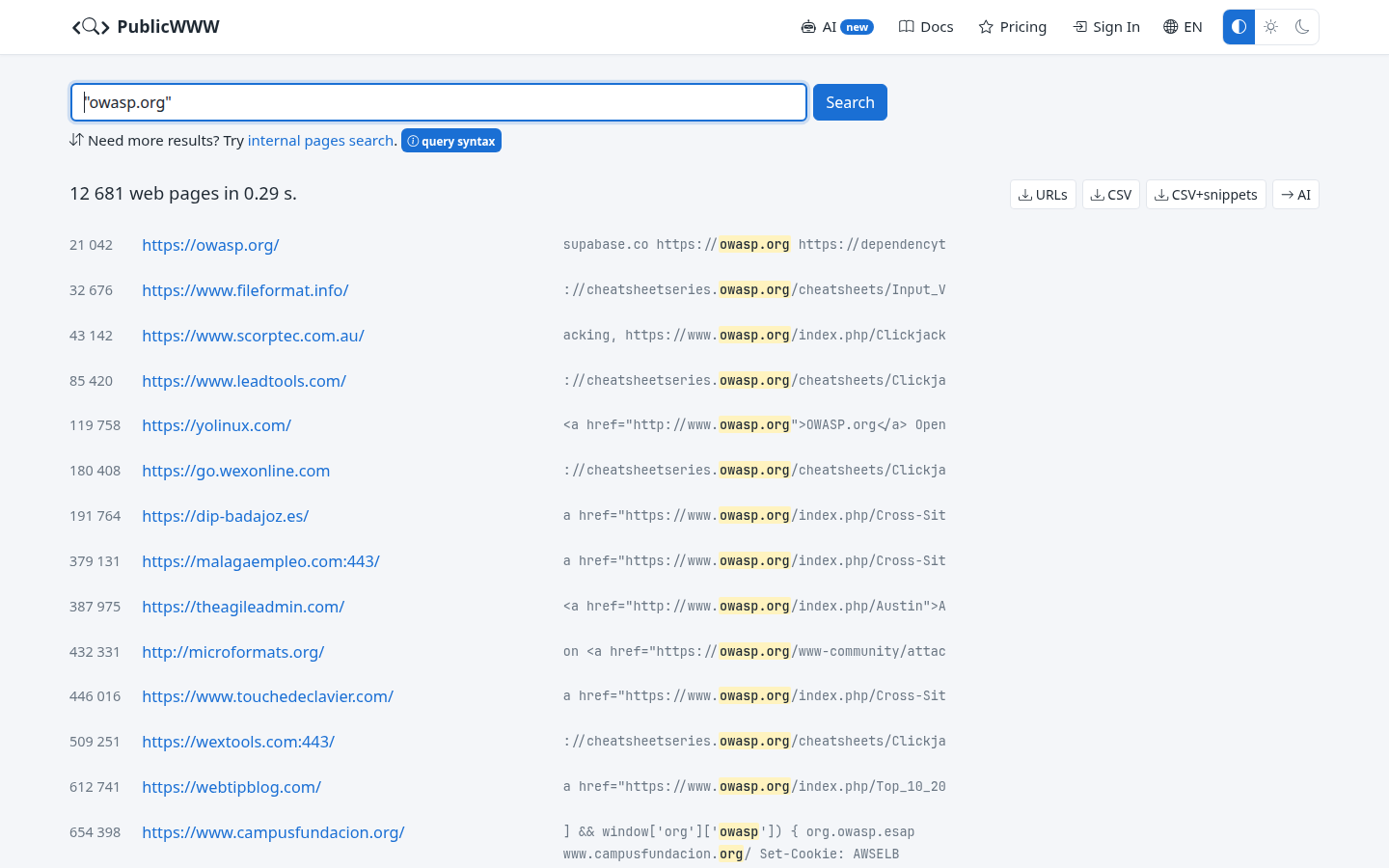The width and height of the screenshot is (1389, 868).
Task: Click the snippet containing 'index.php/Austin'
Action: pyautogui.click(x=754, y=607)
